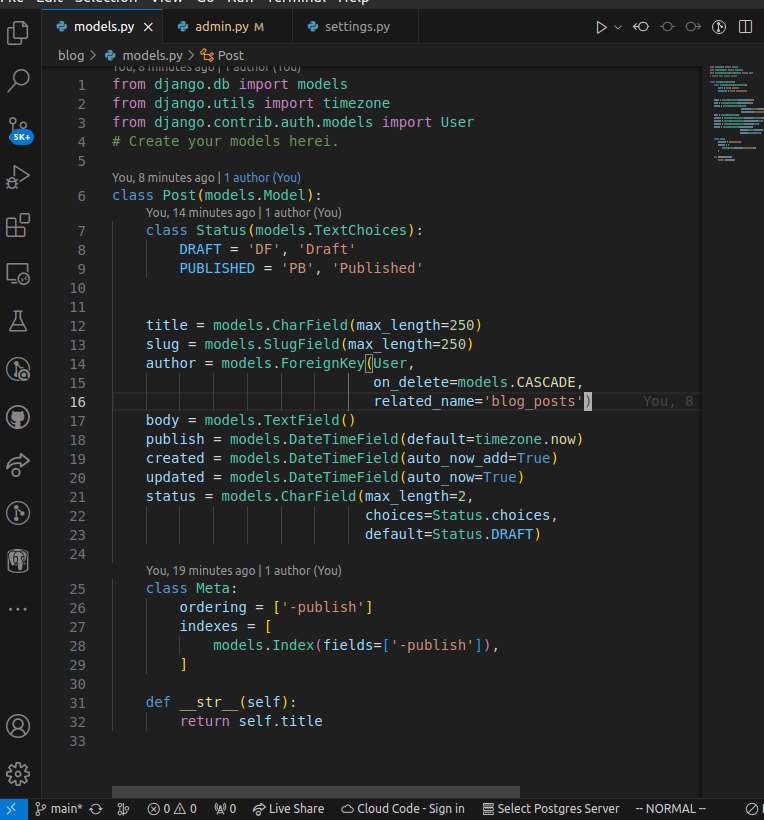
Task: Click 'SlugField' on line 13
Action: tap(301, 345)
